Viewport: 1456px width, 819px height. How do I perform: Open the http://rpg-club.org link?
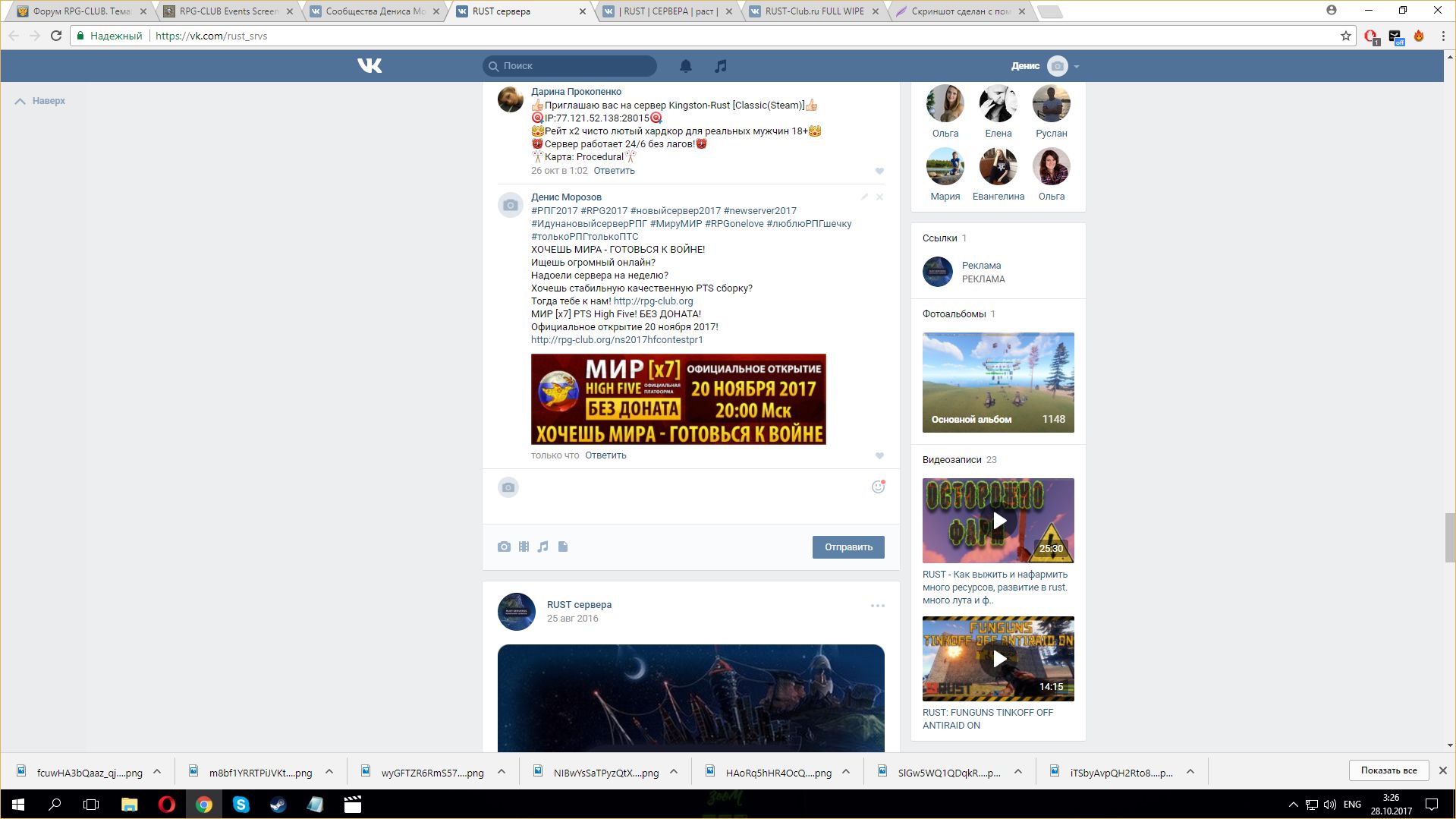coord(653,301)
